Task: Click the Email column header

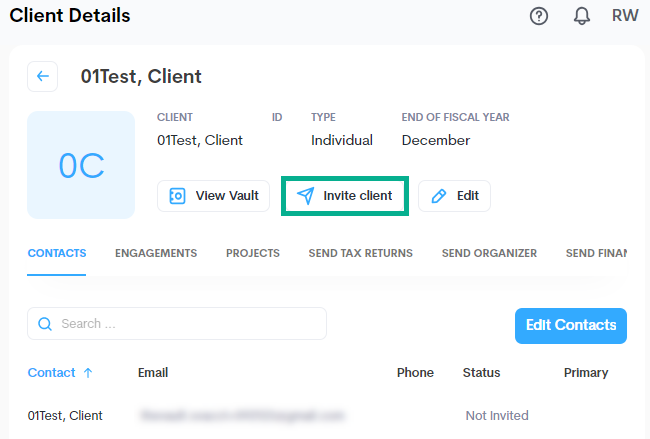Action: pyautogui.click(x=153, y=373)
